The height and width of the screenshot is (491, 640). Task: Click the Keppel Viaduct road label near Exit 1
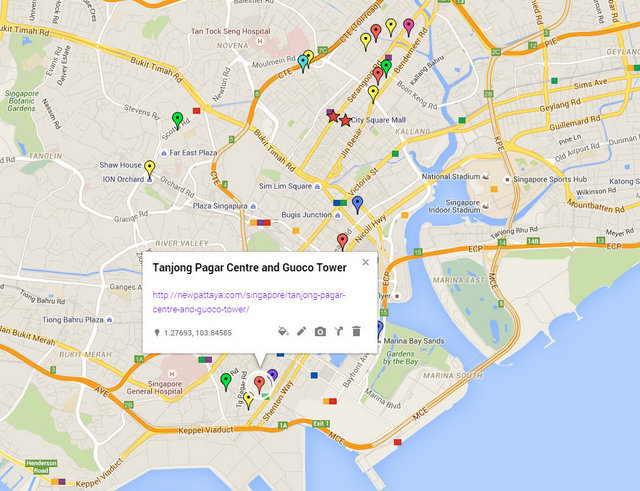(205, 430)
